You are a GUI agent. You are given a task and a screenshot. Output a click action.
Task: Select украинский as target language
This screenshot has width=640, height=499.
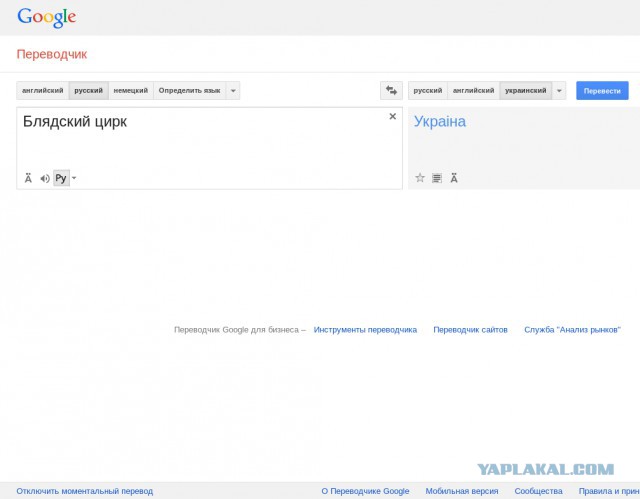coord(526,90)
